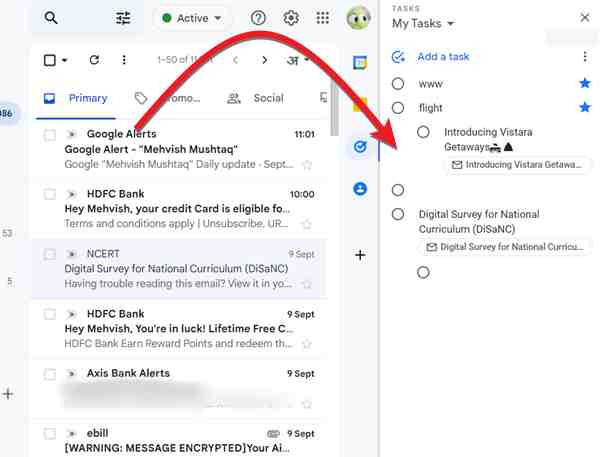600x457 pixels.
Task: Go to newer emails page
Action: point(236,60)
